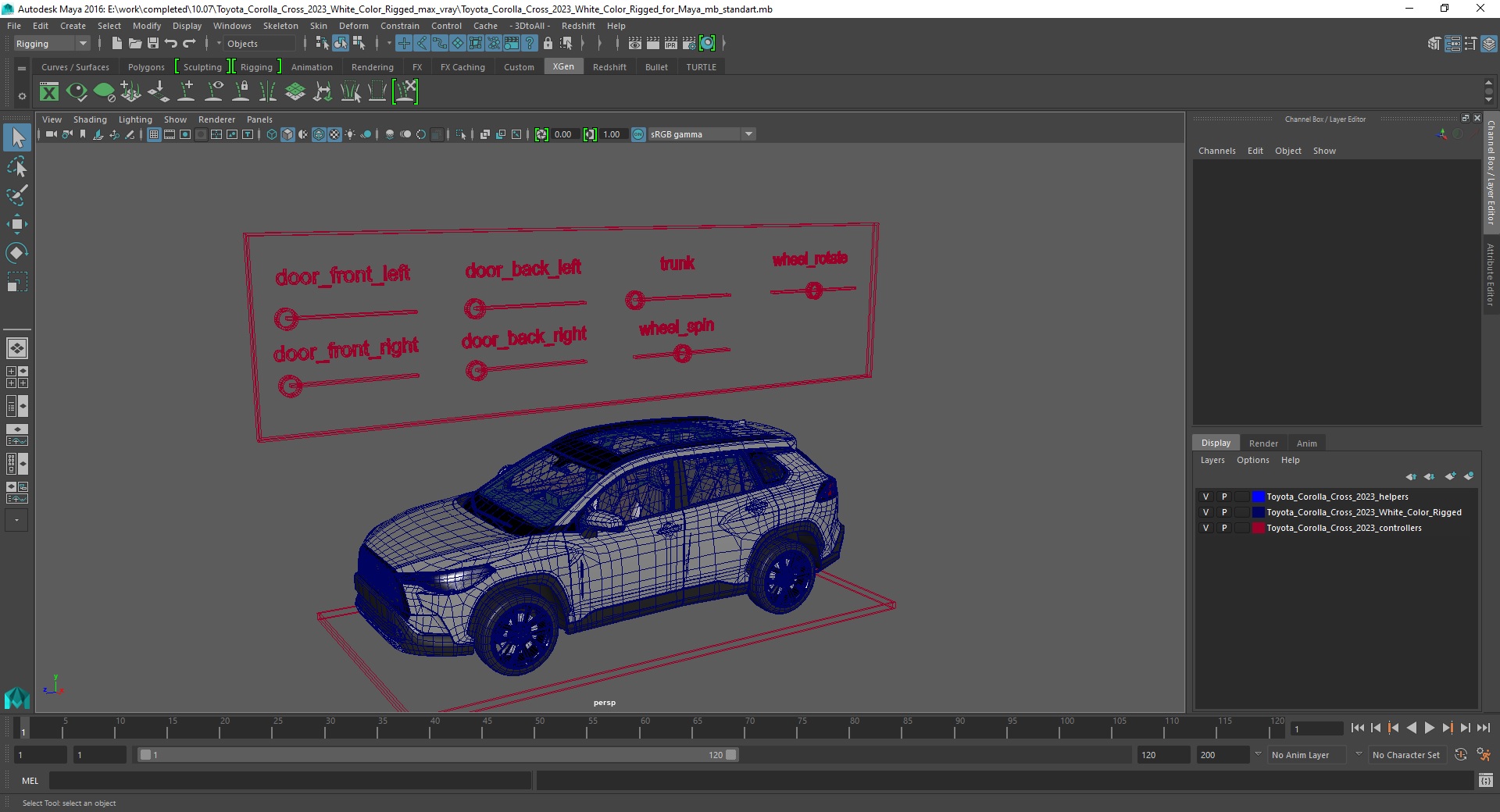This screenshot has width=1500, height=812.
Task: Open render settings clapperboard gear icon
Action: click(689, 44)
